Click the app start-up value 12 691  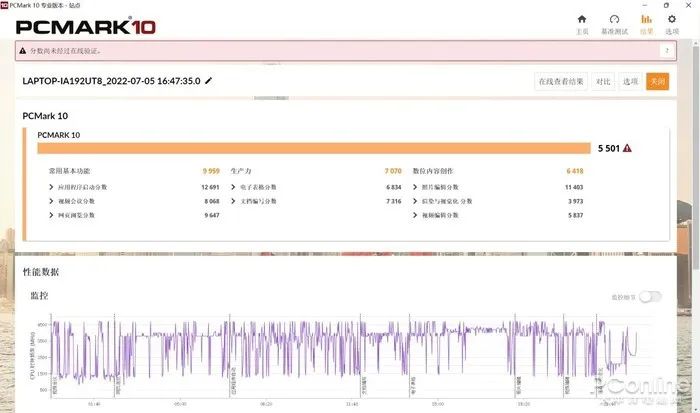coord(210,187)
